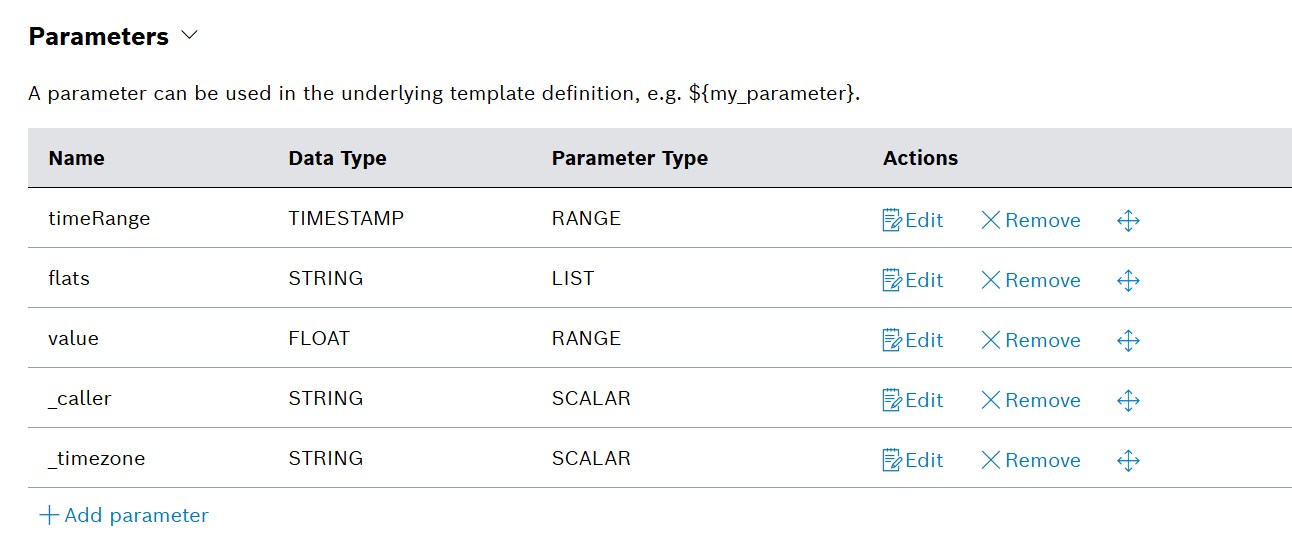Click the move handle icon for value row

(x=1128, y=340)
